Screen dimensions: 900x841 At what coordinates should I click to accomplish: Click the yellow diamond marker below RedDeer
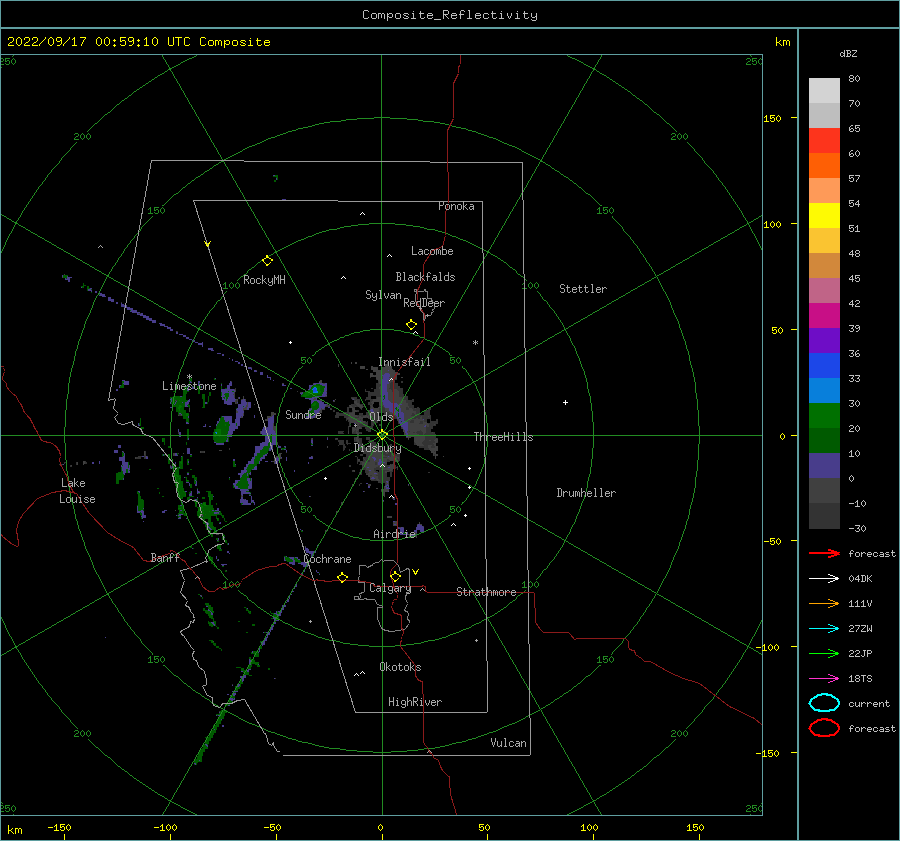pos(411,325)
